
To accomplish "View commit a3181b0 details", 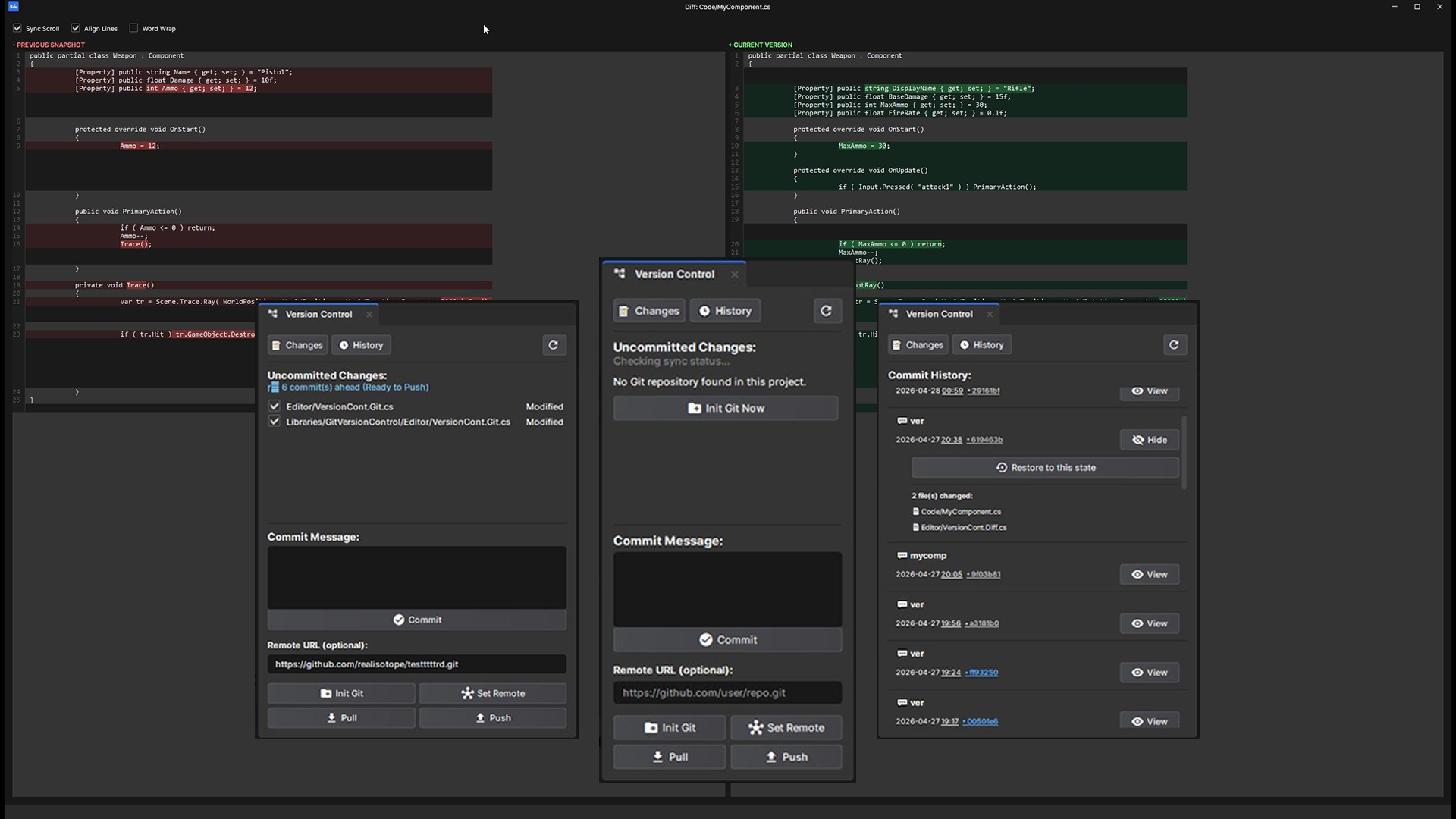I will pos(1149,623).
